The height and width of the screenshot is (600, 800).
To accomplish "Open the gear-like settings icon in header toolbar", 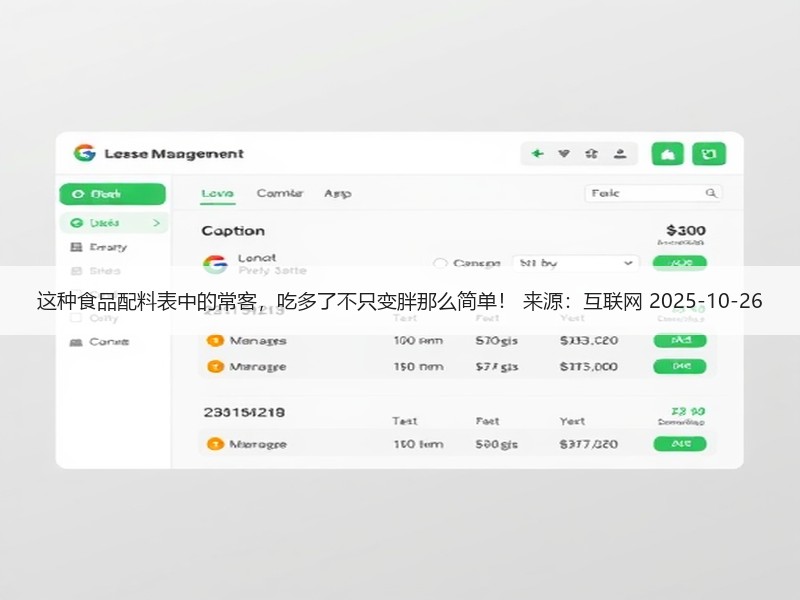I will [x=591, y=154].
